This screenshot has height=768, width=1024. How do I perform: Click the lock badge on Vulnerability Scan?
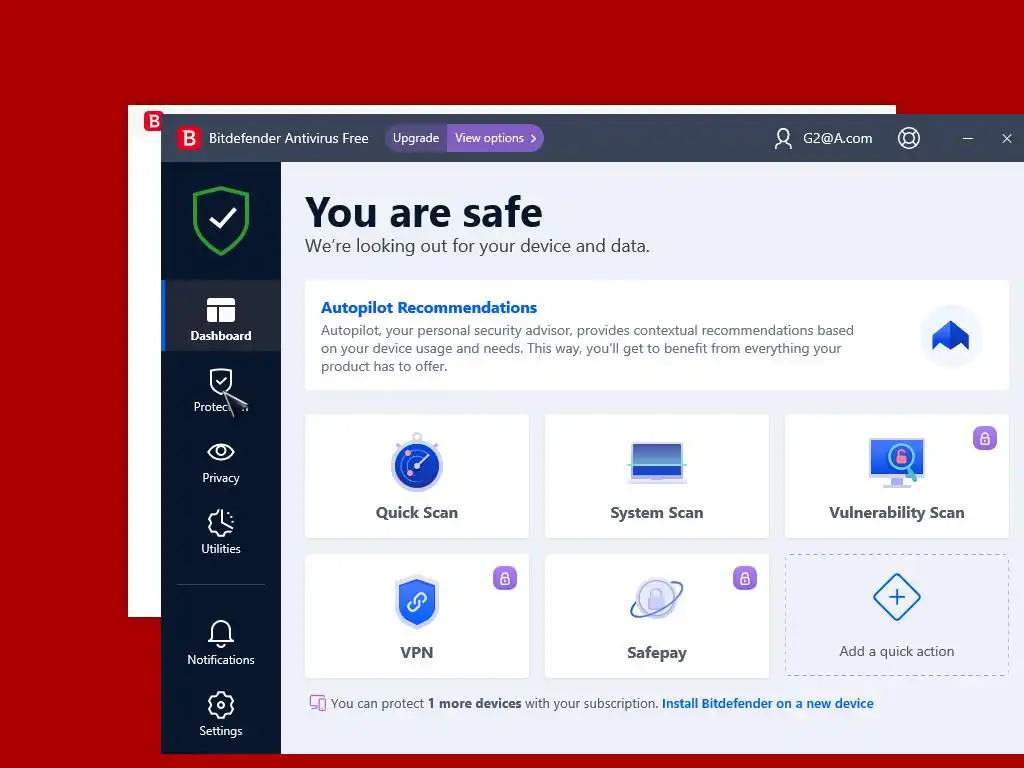click(985, 438)
